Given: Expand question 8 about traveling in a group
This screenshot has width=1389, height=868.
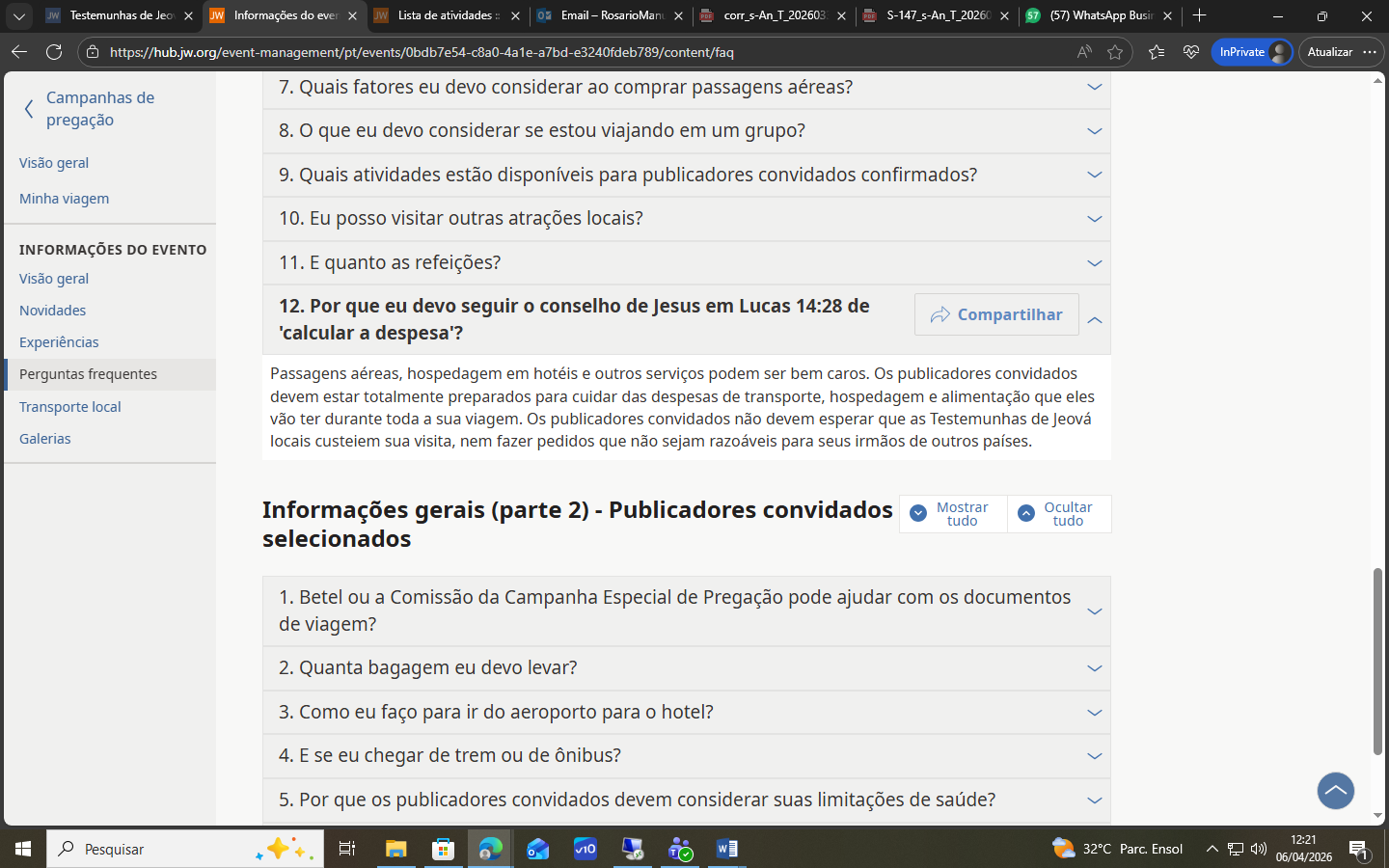Looking at the screenshot, I should coord(1094,130).
